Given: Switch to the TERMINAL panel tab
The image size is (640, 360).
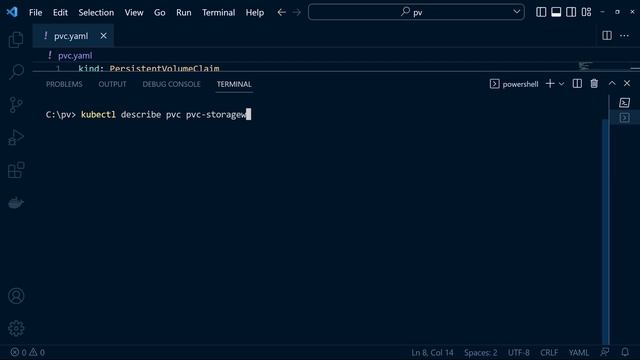Looking at the screenshot, I should (x=234, y=84).
